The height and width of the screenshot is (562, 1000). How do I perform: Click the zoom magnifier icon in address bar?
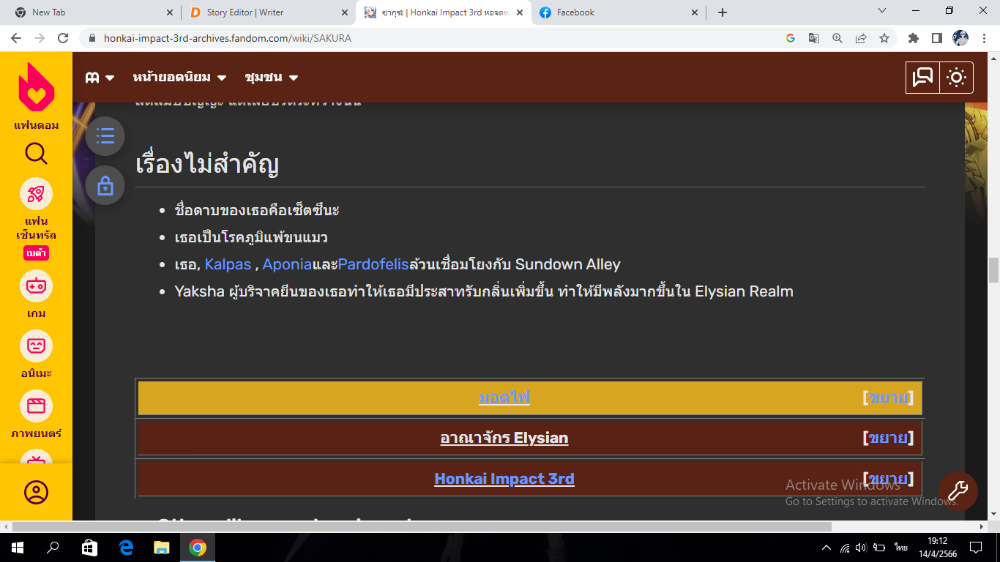837,38
